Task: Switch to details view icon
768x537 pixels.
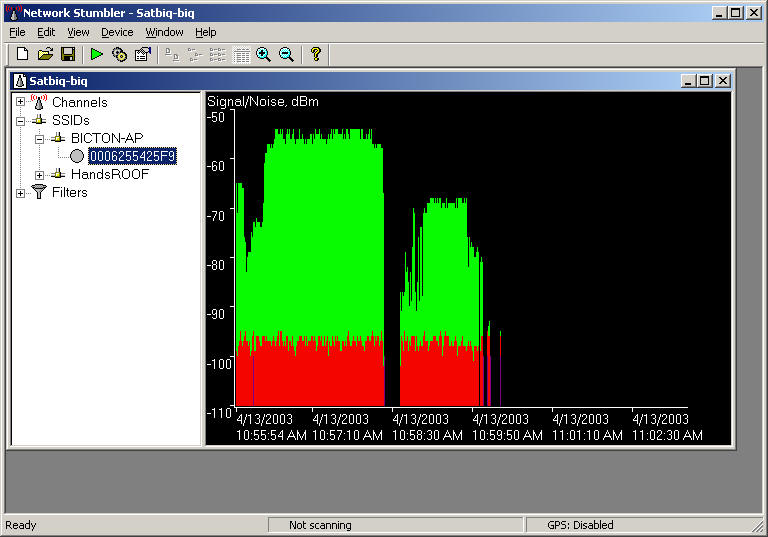Action: tap(241, 54)
